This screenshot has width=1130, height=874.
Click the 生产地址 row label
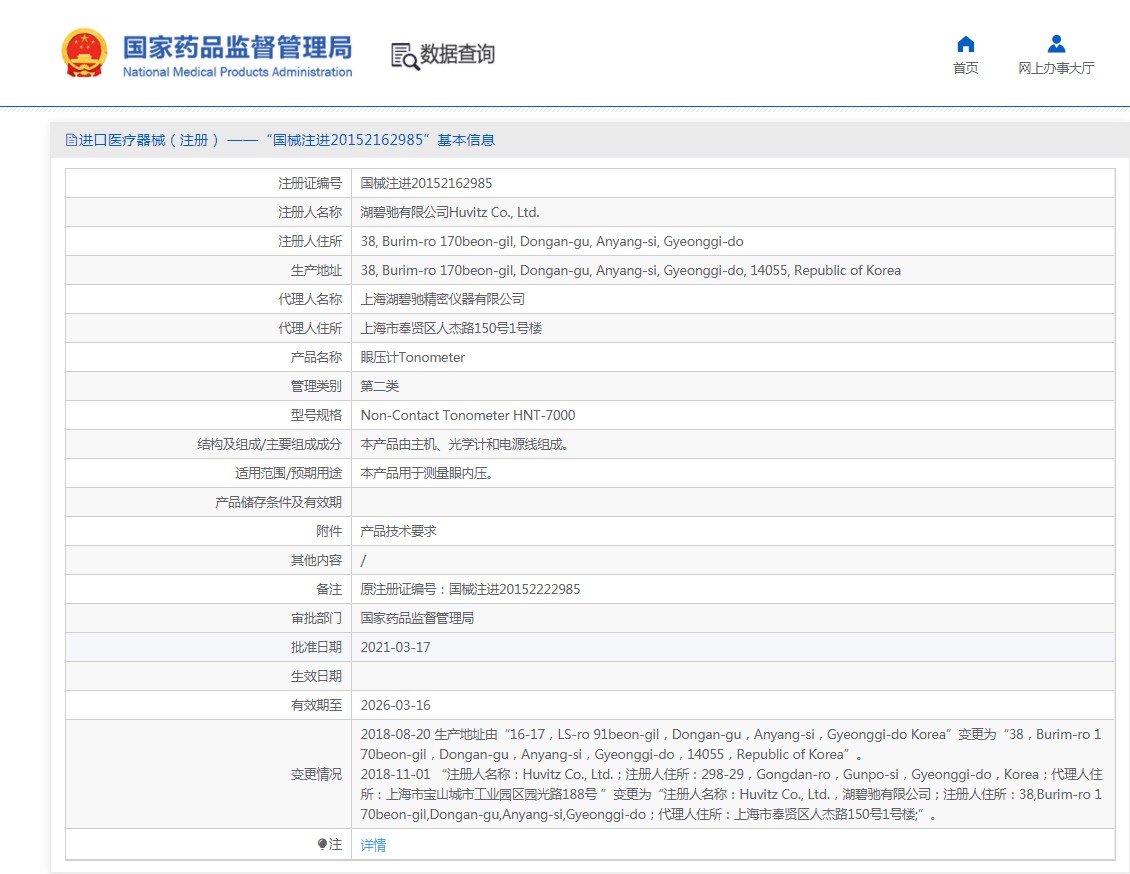[316, 270]
